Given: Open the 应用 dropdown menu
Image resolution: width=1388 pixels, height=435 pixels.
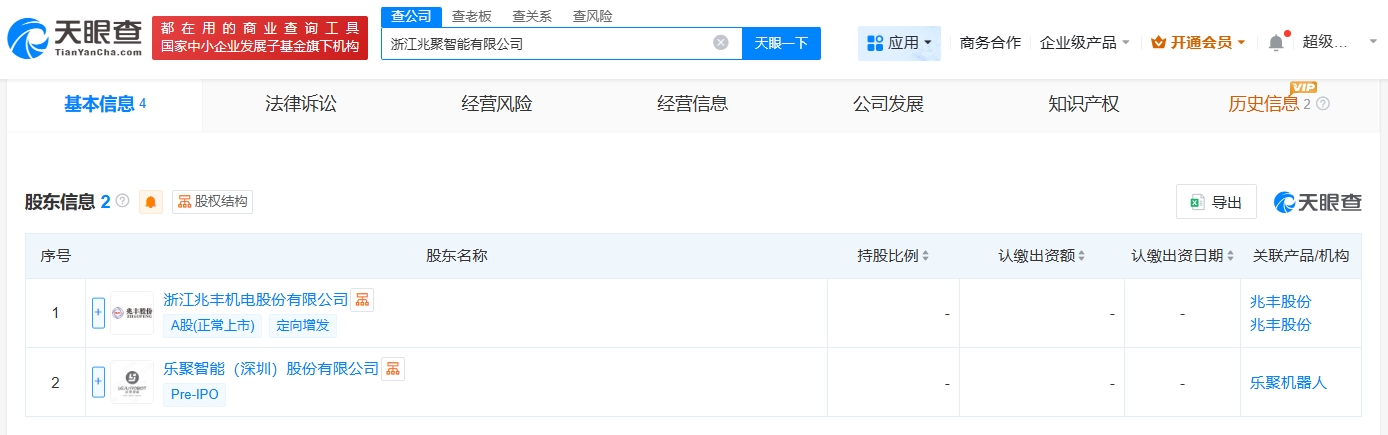Looking at the screenshot, I should [899, 43].
